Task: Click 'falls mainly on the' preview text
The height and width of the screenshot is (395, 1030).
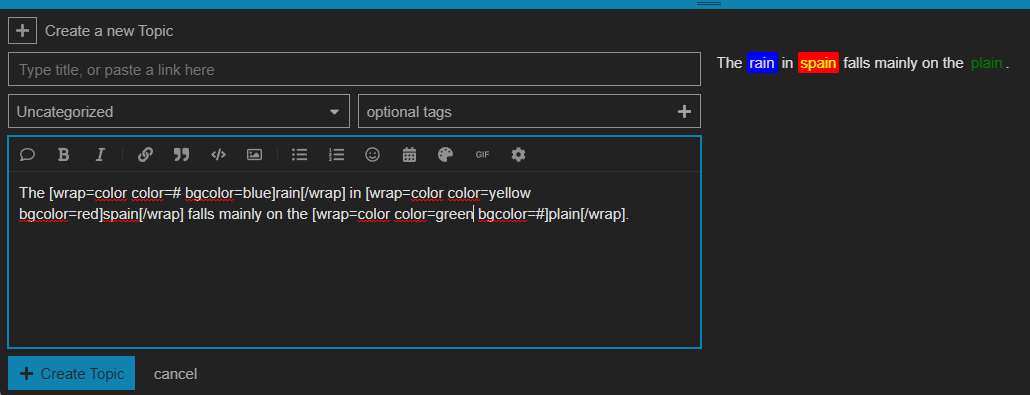Action: point(903,63)
